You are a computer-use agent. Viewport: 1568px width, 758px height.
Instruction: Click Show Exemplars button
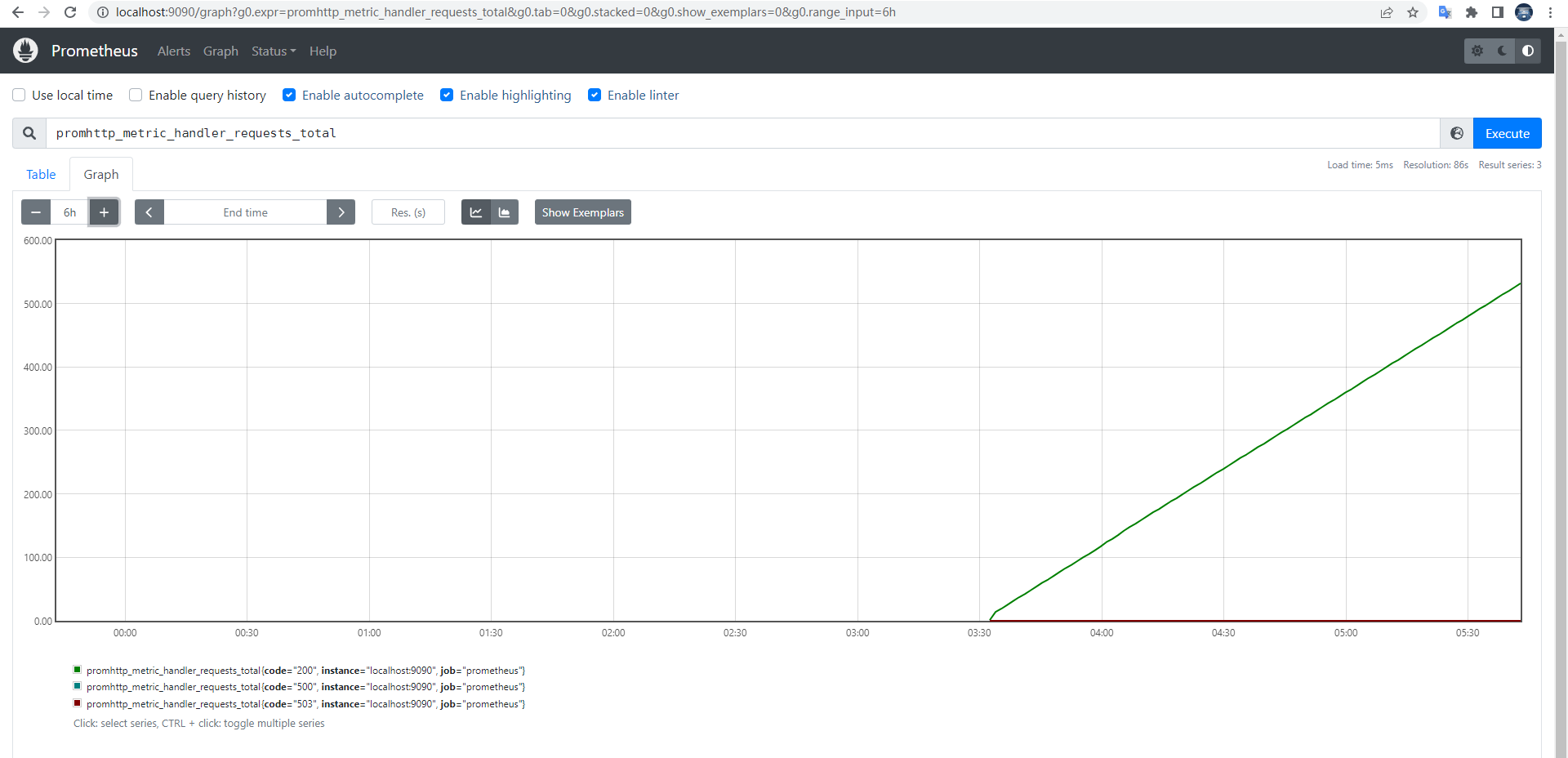[x=583, y=212]
